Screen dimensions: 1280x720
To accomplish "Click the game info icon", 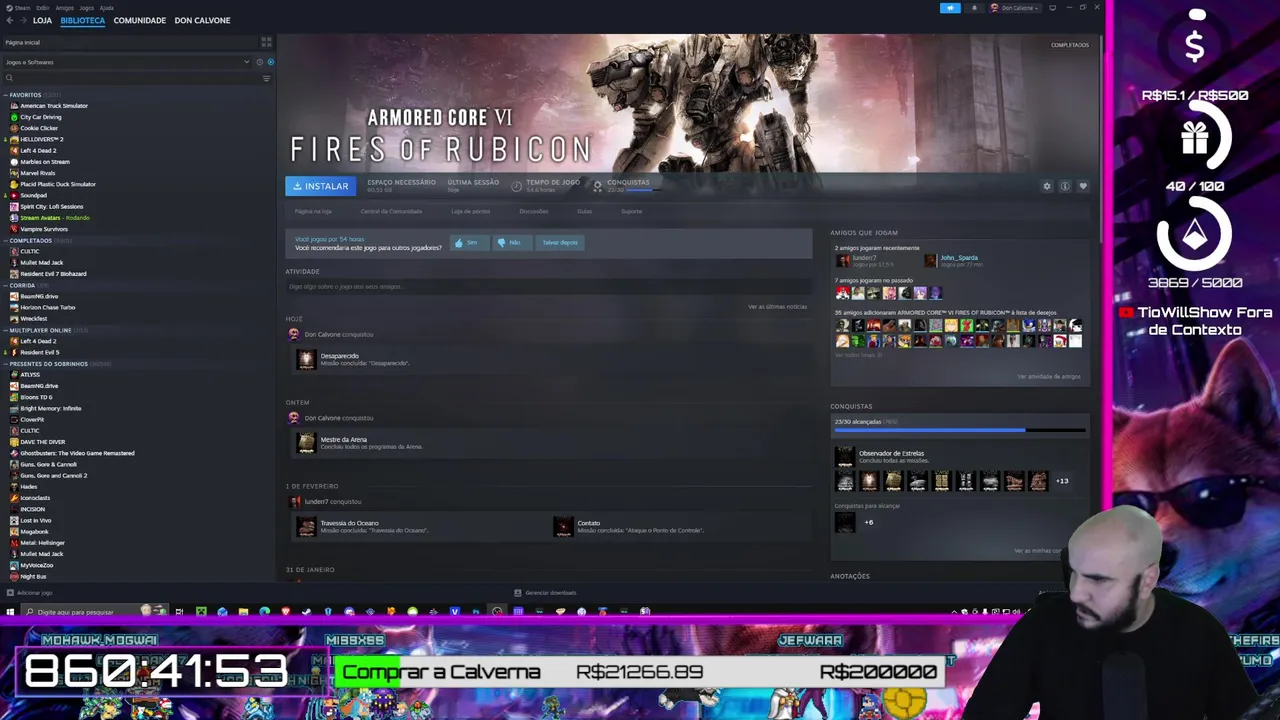I will 1065,186.
